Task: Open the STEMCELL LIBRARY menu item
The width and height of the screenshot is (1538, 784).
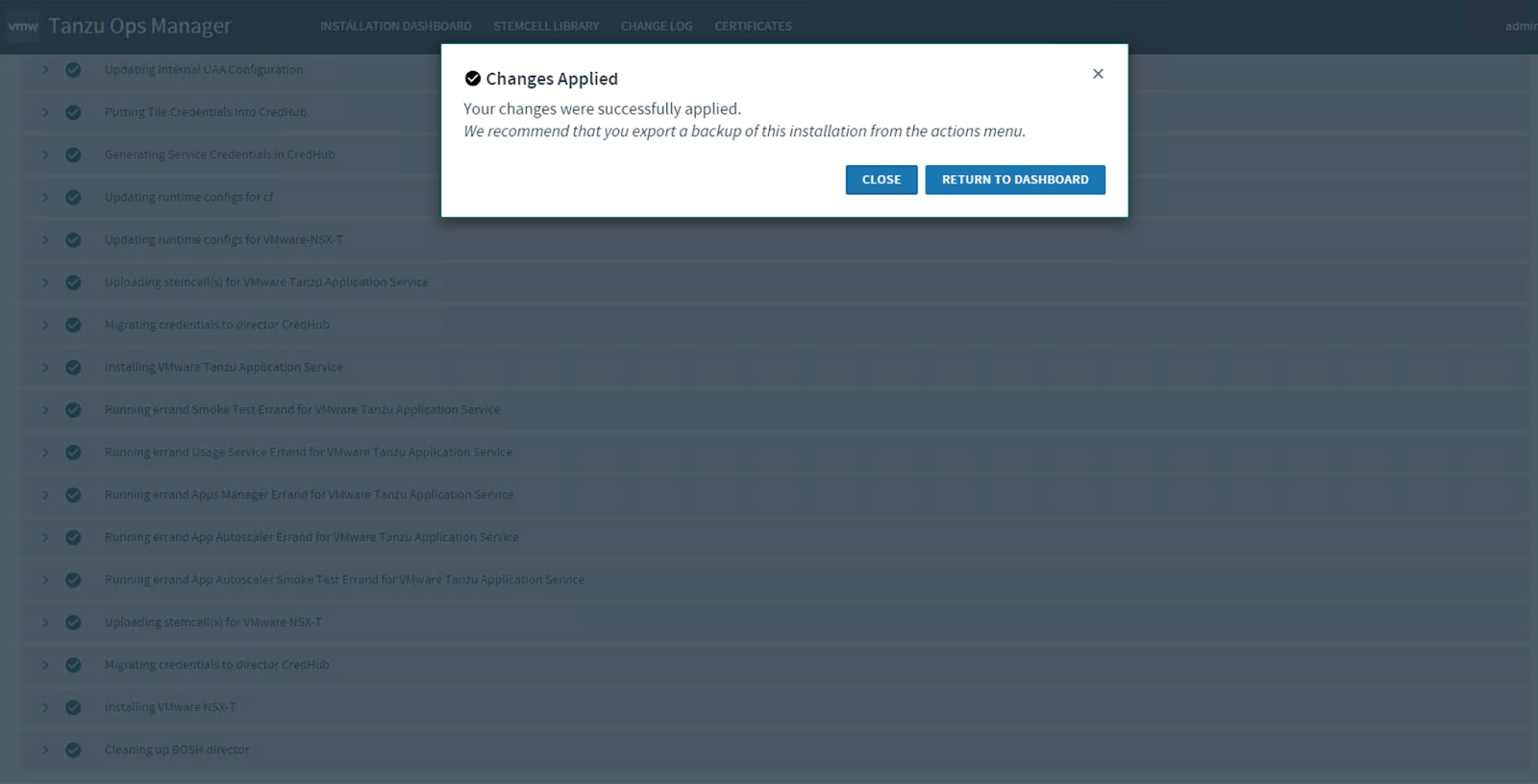Action: (546, 26)
